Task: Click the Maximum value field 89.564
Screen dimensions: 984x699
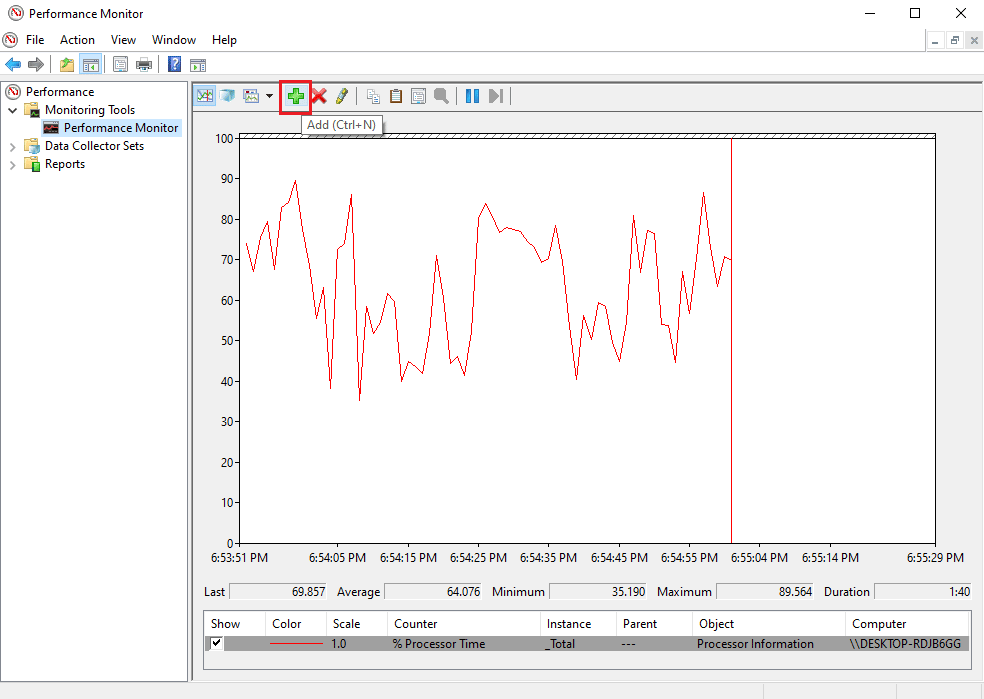Action: pyautogui.click(x=766, y=592)
